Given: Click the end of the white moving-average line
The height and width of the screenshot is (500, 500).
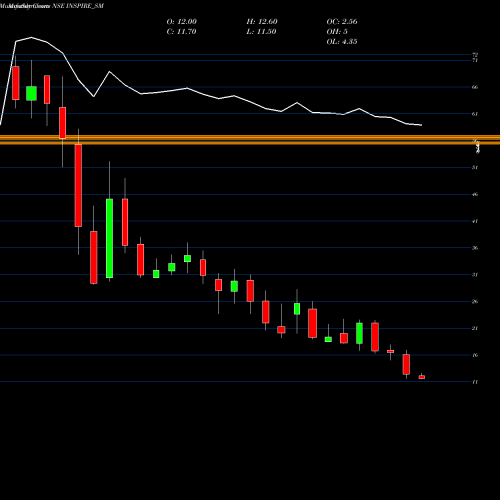Looking at the screenshot, I should pos(422,125).
